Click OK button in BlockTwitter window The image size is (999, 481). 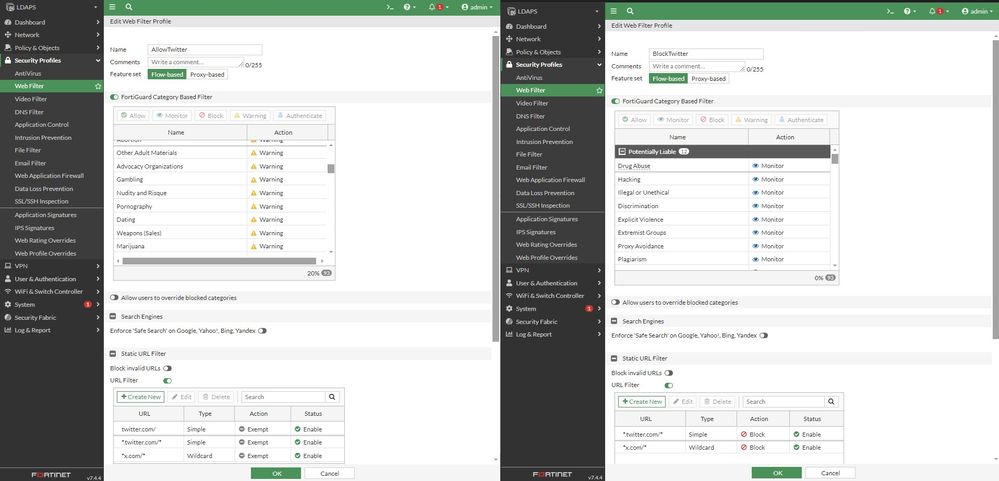777,473
